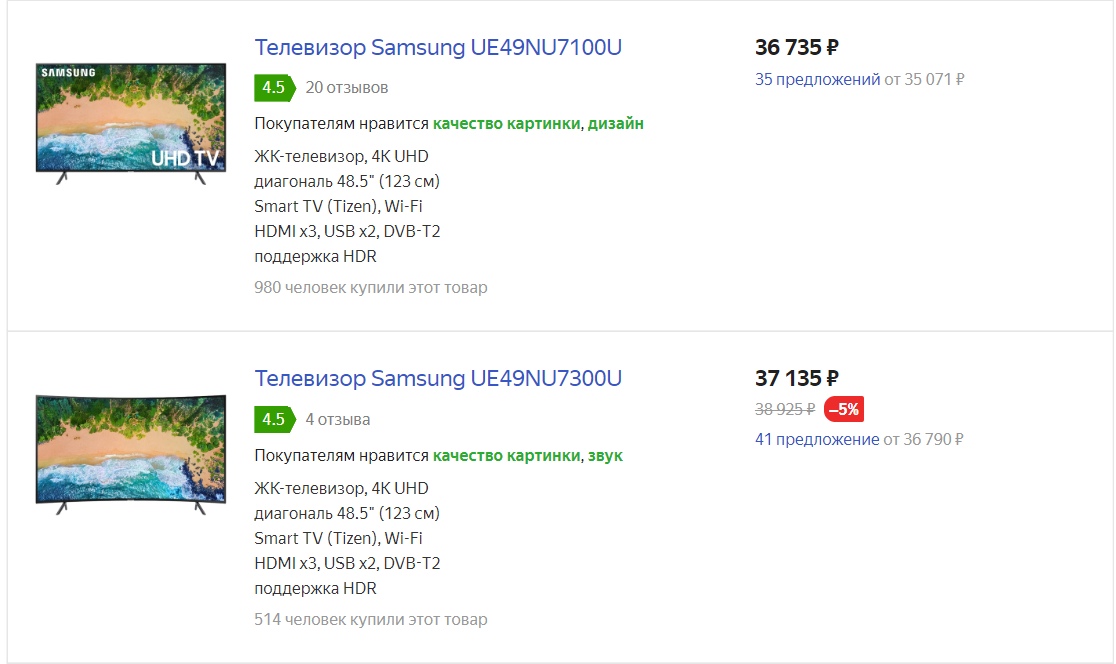Click the green 'дизайн' highlight in first listing

(x=615, y=123)
